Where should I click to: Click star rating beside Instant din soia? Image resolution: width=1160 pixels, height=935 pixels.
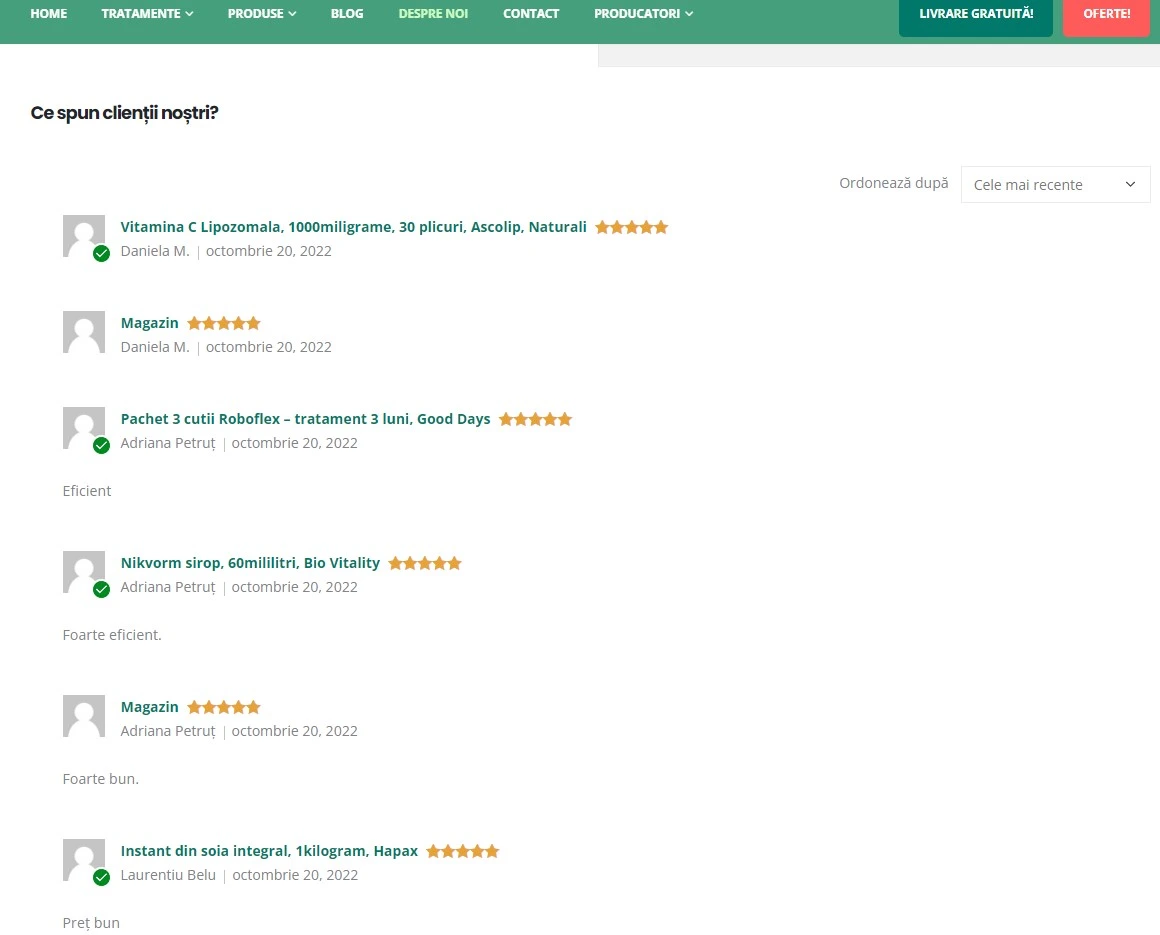click(x=462, y=851)
